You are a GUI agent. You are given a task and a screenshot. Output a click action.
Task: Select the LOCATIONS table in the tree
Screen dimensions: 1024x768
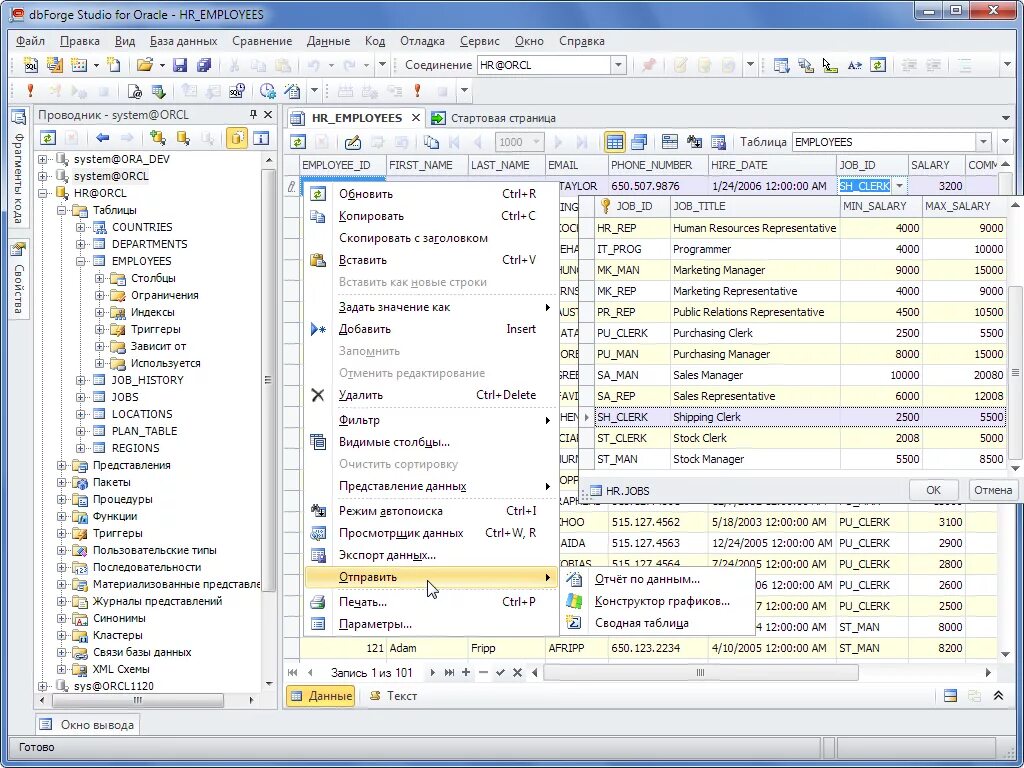coord(142,414)
